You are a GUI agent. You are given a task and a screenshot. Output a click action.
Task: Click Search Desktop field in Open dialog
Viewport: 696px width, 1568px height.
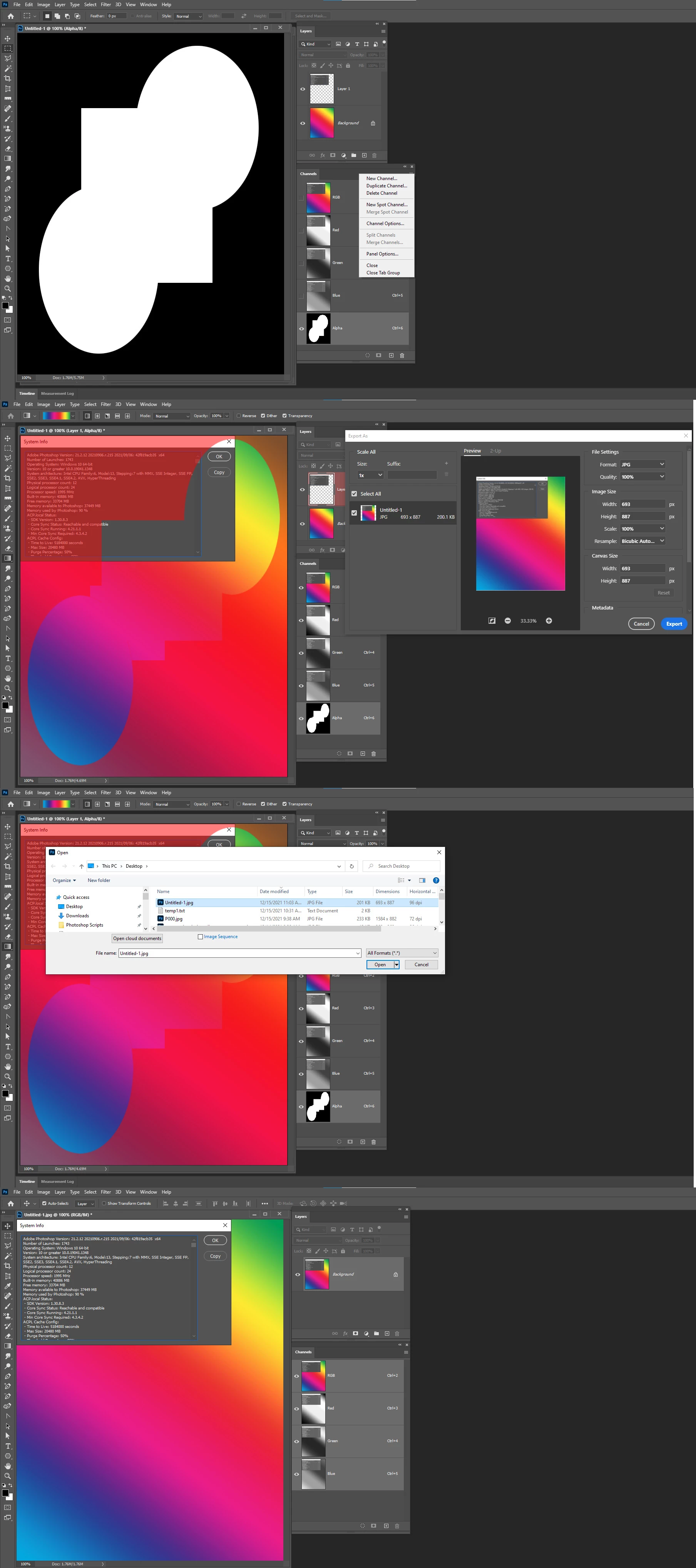pyautogui.click(x=401, y=865)
